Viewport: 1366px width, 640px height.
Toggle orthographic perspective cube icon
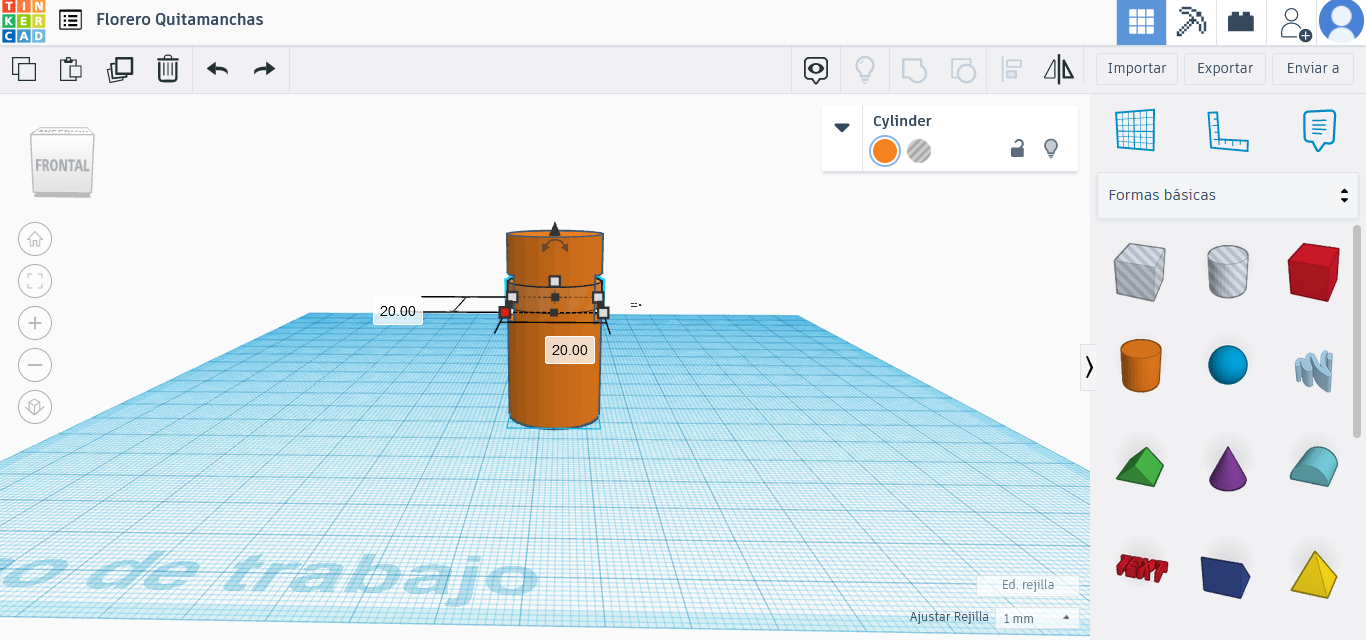click(35, 407)
